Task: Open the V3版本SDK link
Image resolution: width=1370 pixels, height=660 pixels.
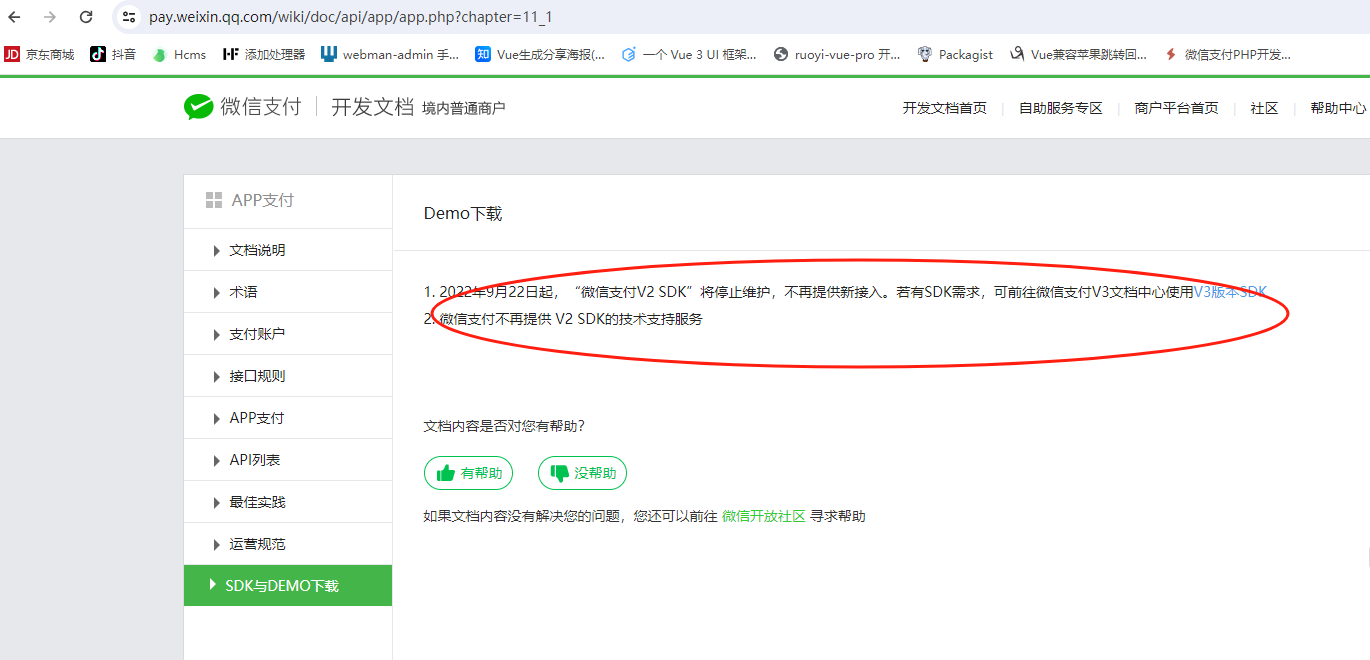Action: (x=1231, y=292)
